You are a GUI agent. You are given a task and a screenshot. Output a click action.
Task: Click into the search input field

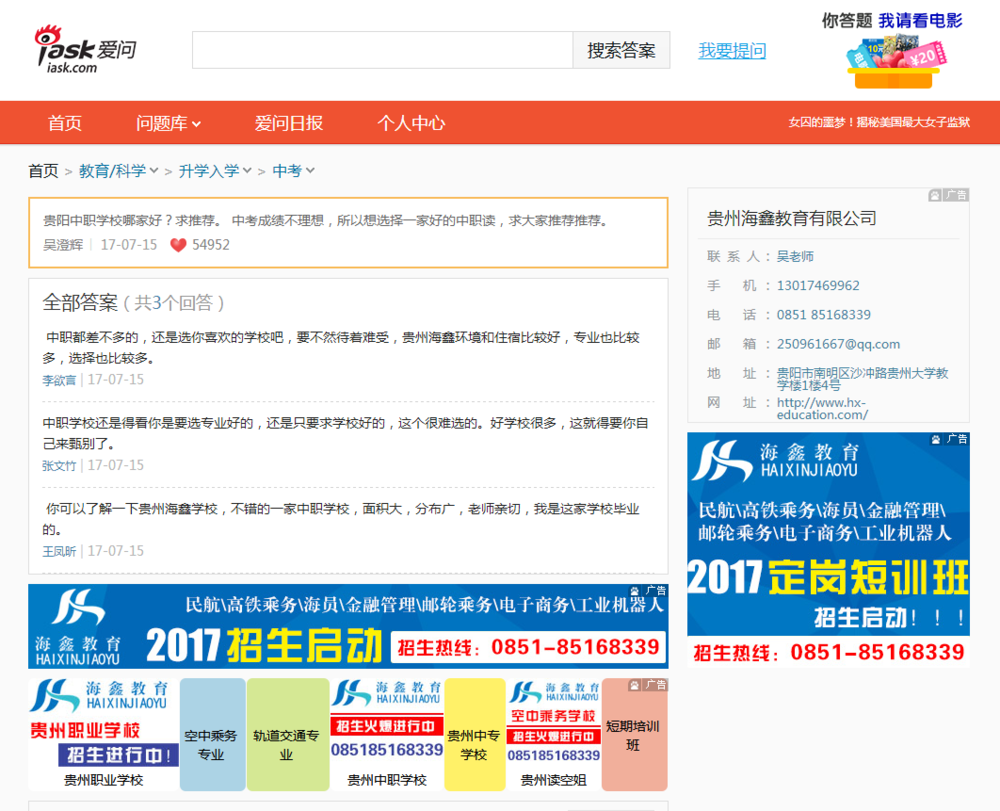[x=383, y=50]
